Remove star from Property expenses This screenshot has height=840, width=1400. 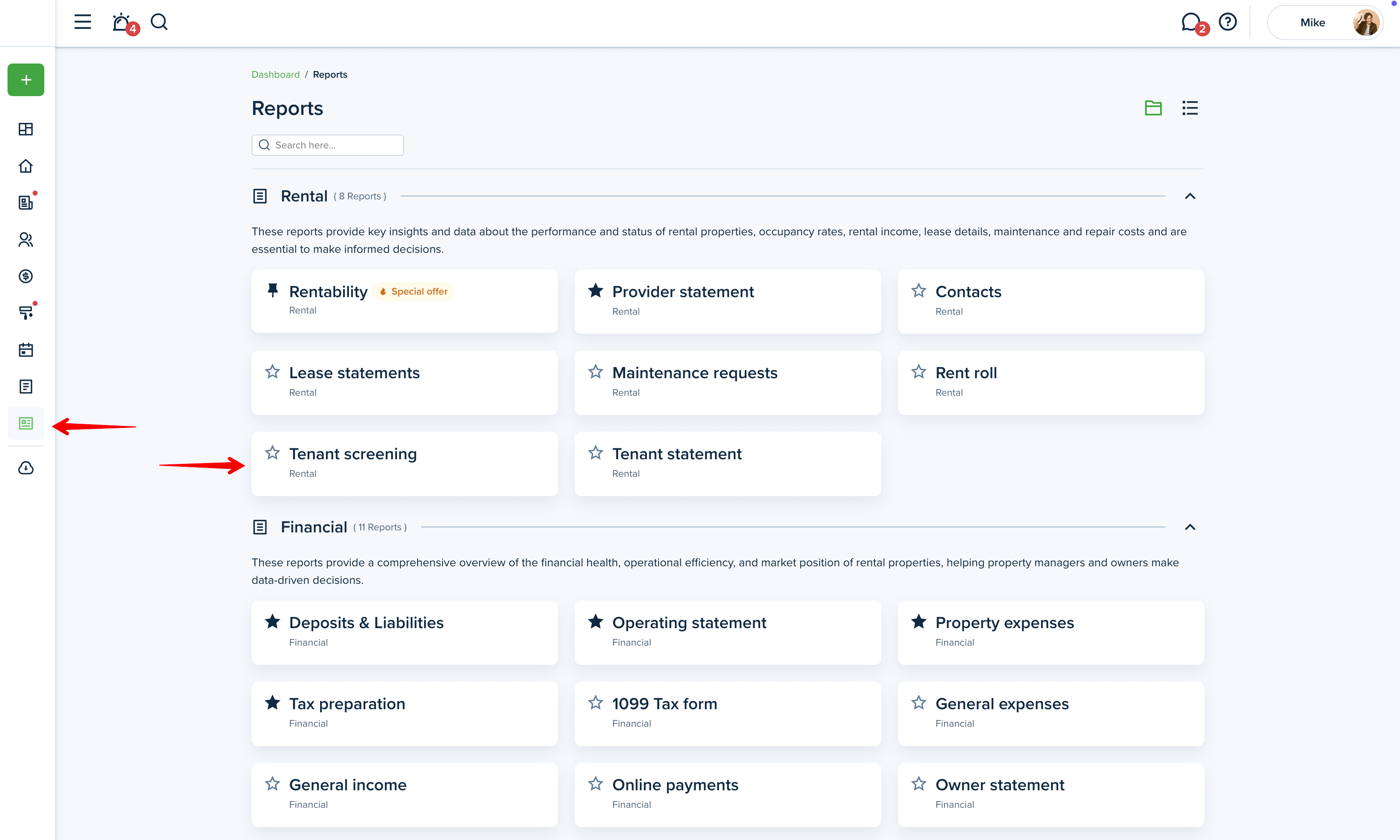tap(919, 621)
